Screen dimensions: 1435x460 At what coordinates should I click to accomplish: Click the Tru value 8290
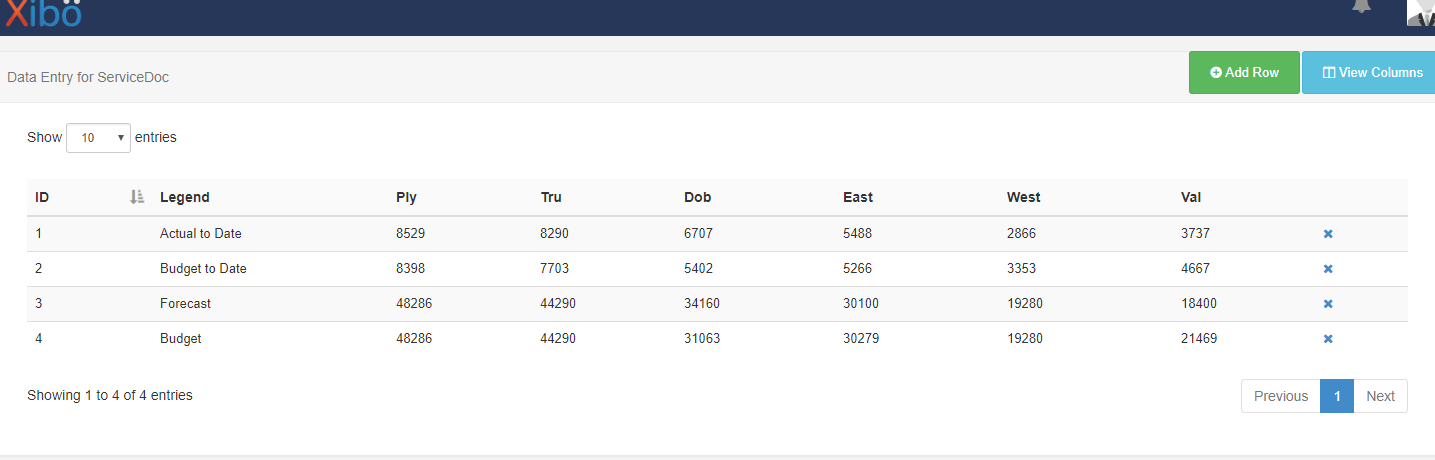click(555, 234)
